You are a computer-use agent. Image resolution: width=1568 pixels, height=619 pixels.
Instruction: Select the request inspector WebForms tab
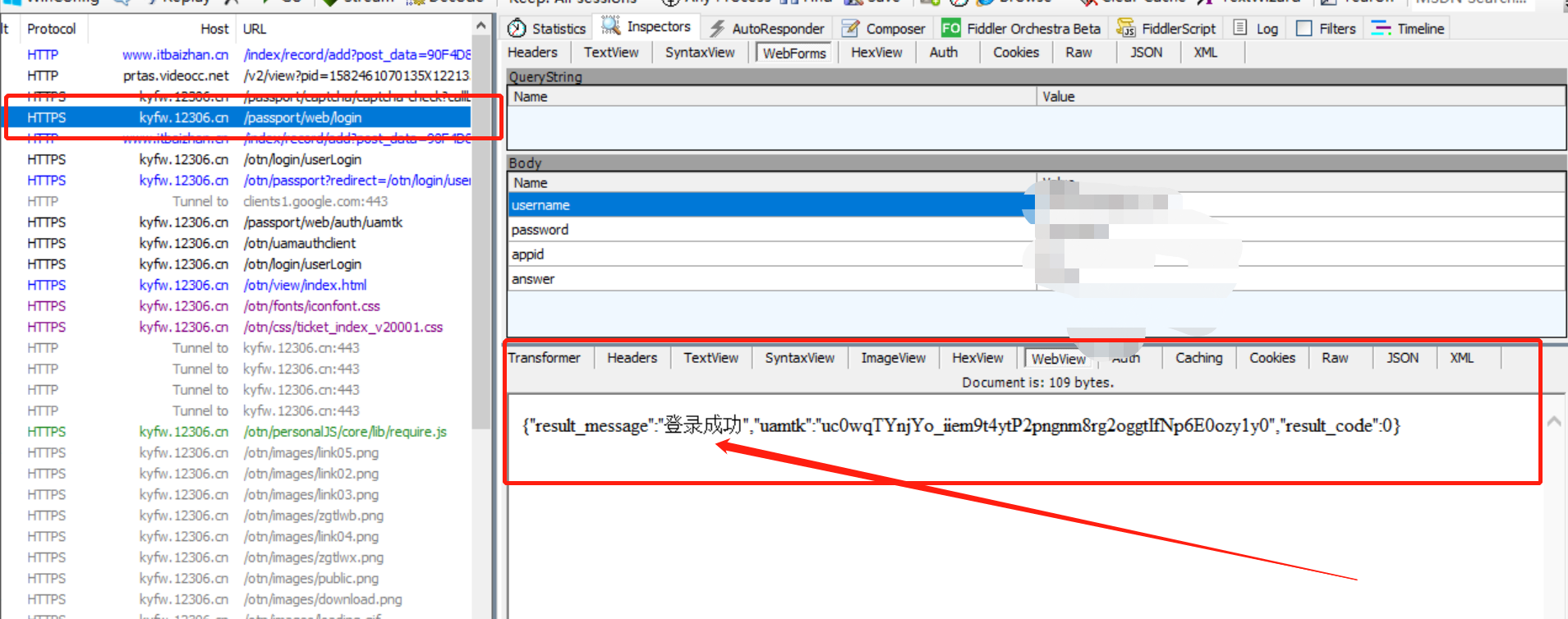(x=794, y=53)
